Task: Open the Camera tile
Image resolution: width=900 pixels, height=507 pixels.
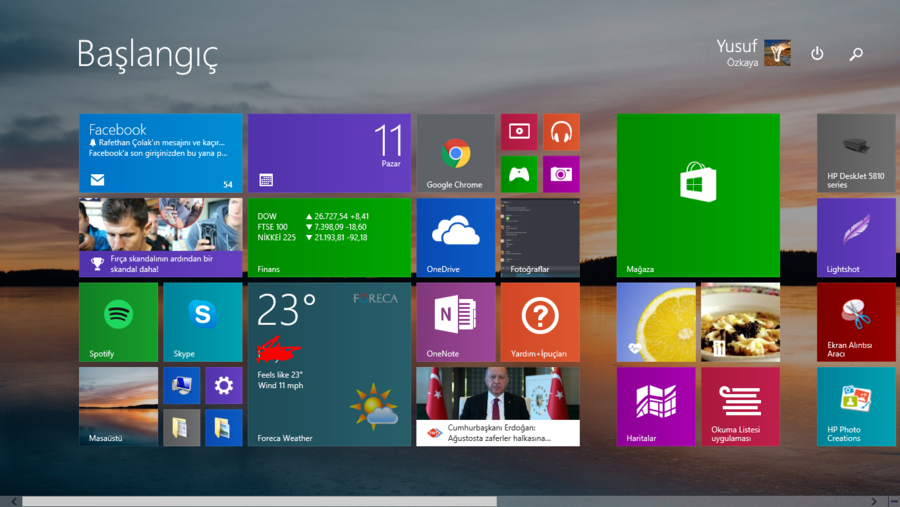Action: (561, 174)
